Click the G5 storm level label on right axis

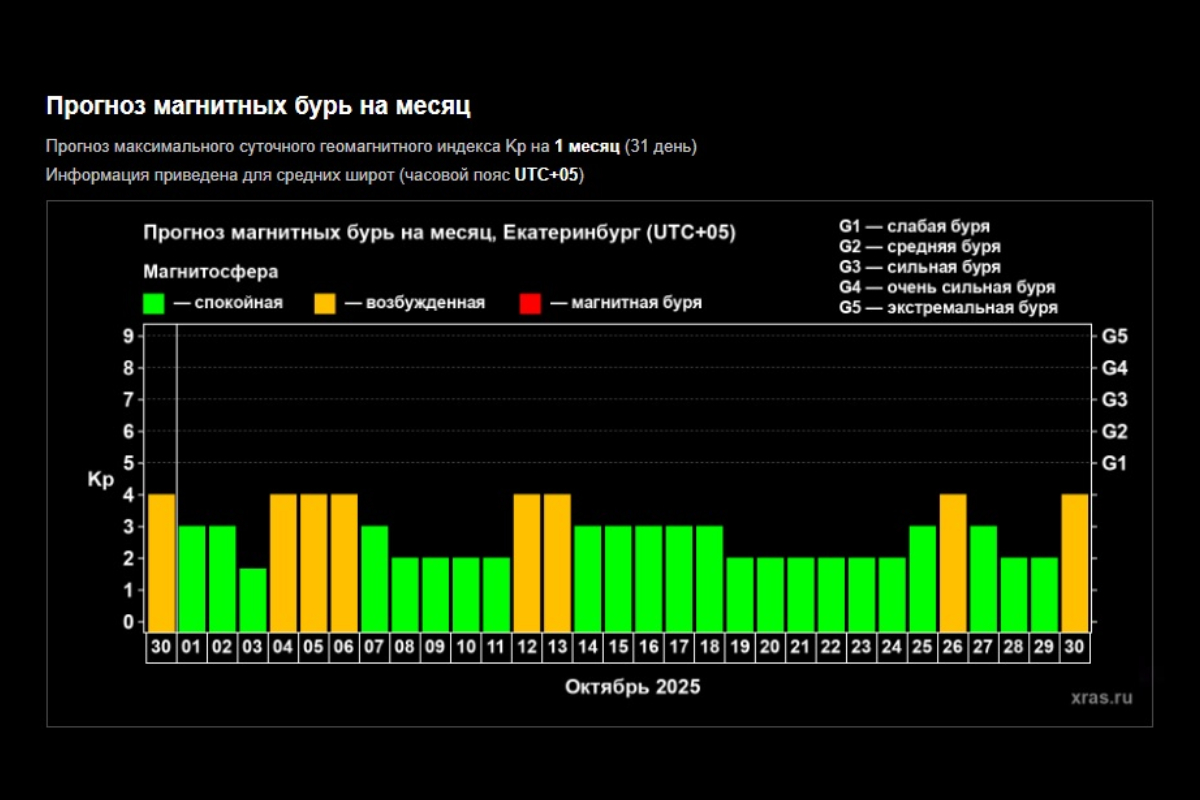1114,336
